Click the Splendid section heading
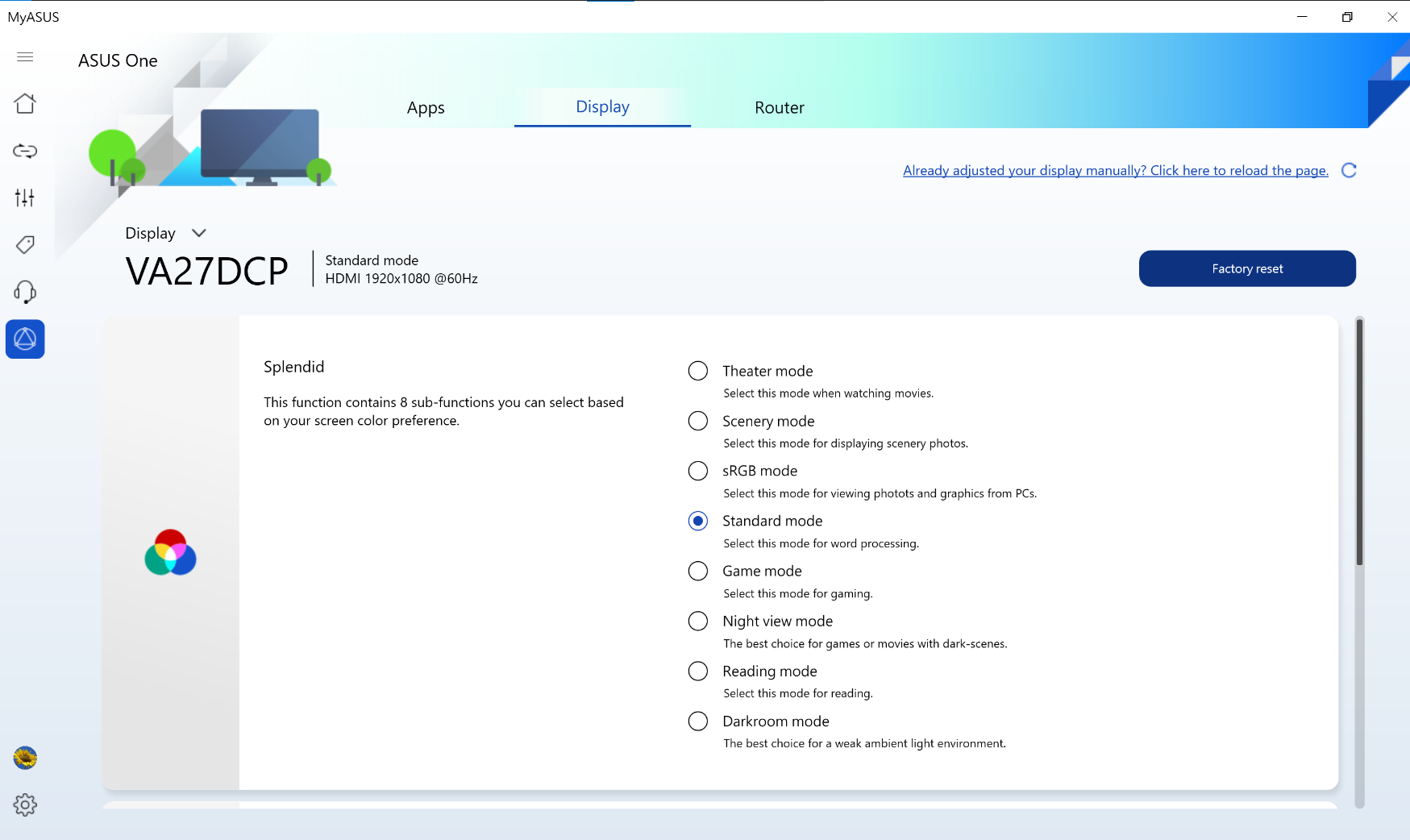This screenshot has height=840, width=1410. tap(294, 367)
